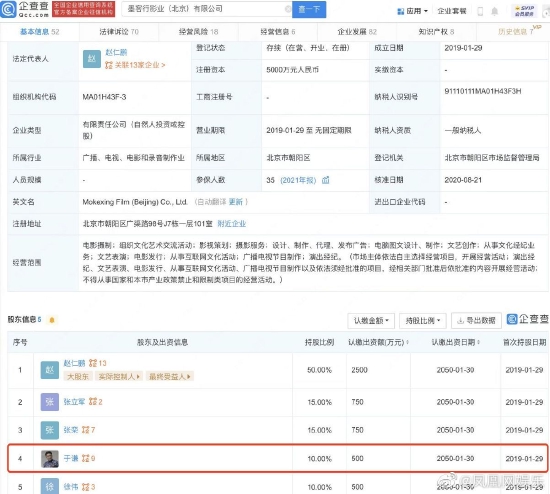Switch to 经营风险 tab
Image resolution: width=550 pixels, height=494 pixels.
pyautogui.click(x=199, y=32)
